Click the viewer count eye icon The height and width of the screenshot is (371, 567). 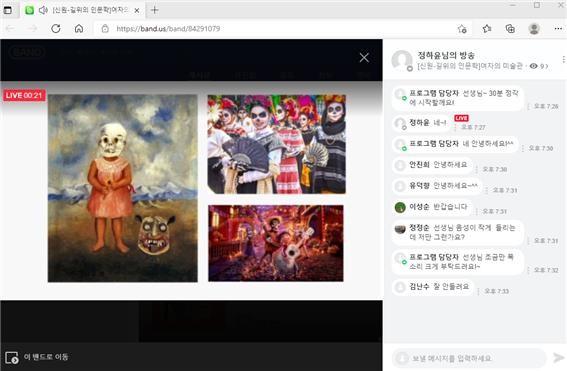click(533, 66)
